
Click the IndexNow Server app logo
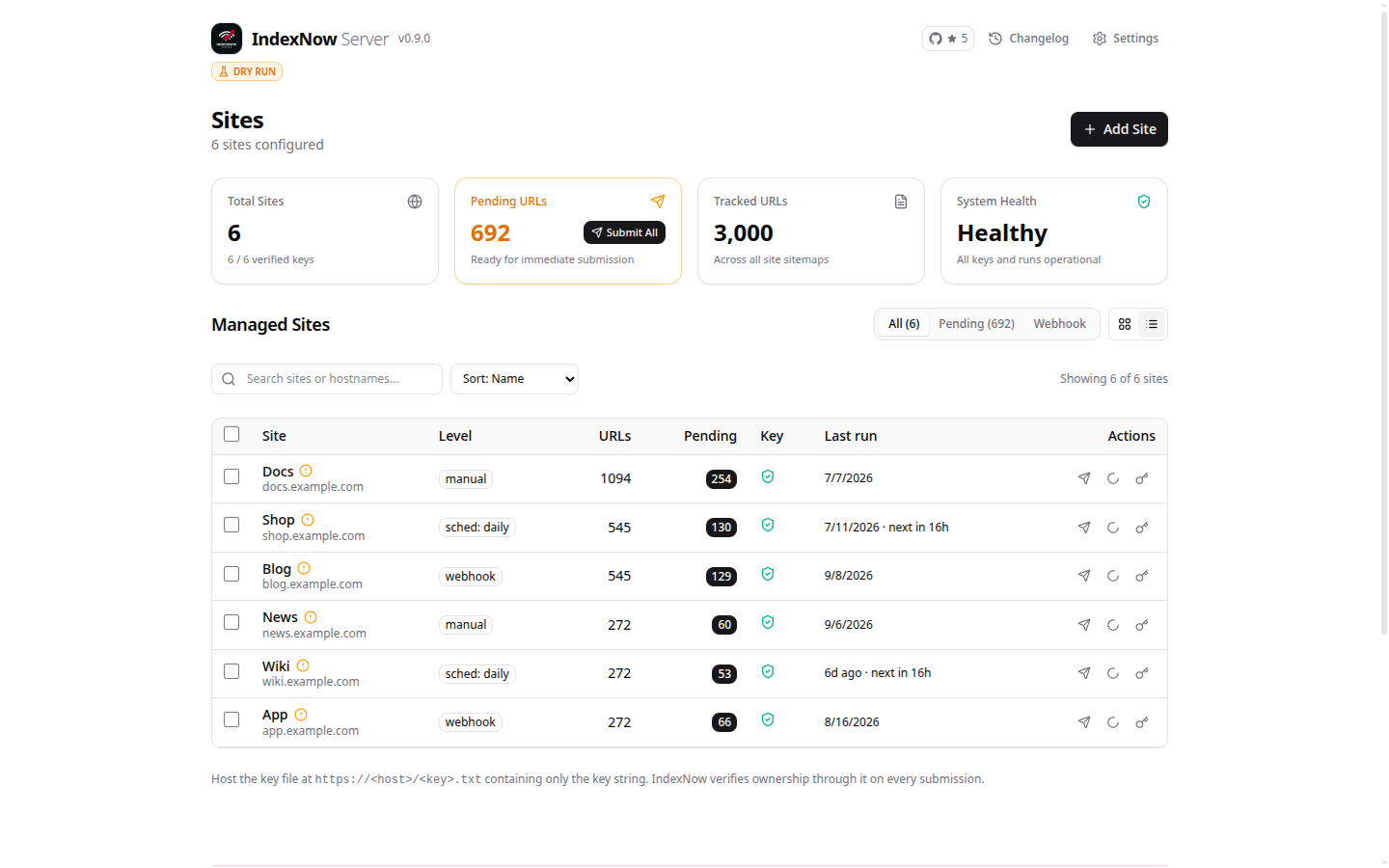tap(227, 39)
